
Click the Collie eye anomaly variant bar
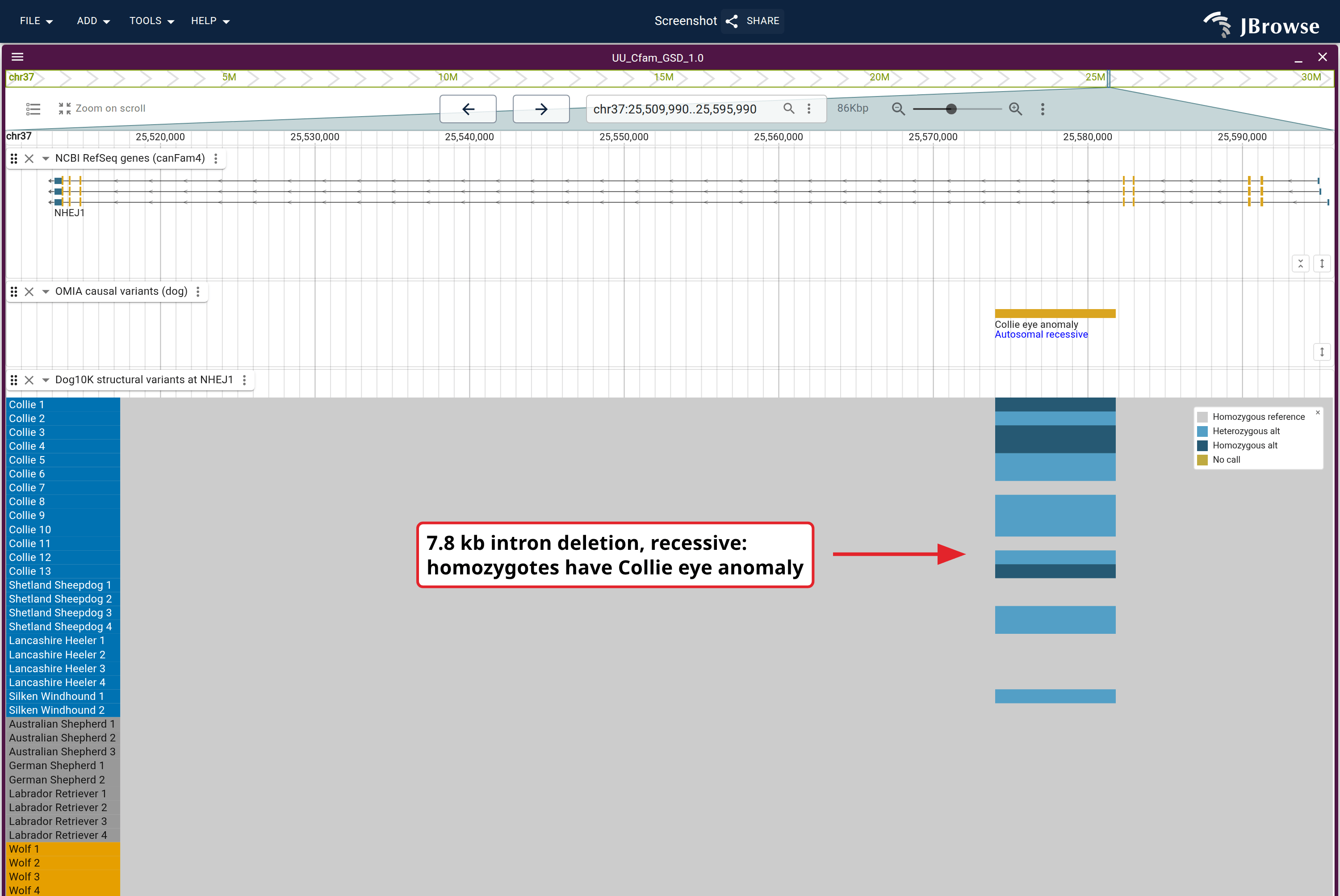1055,313
